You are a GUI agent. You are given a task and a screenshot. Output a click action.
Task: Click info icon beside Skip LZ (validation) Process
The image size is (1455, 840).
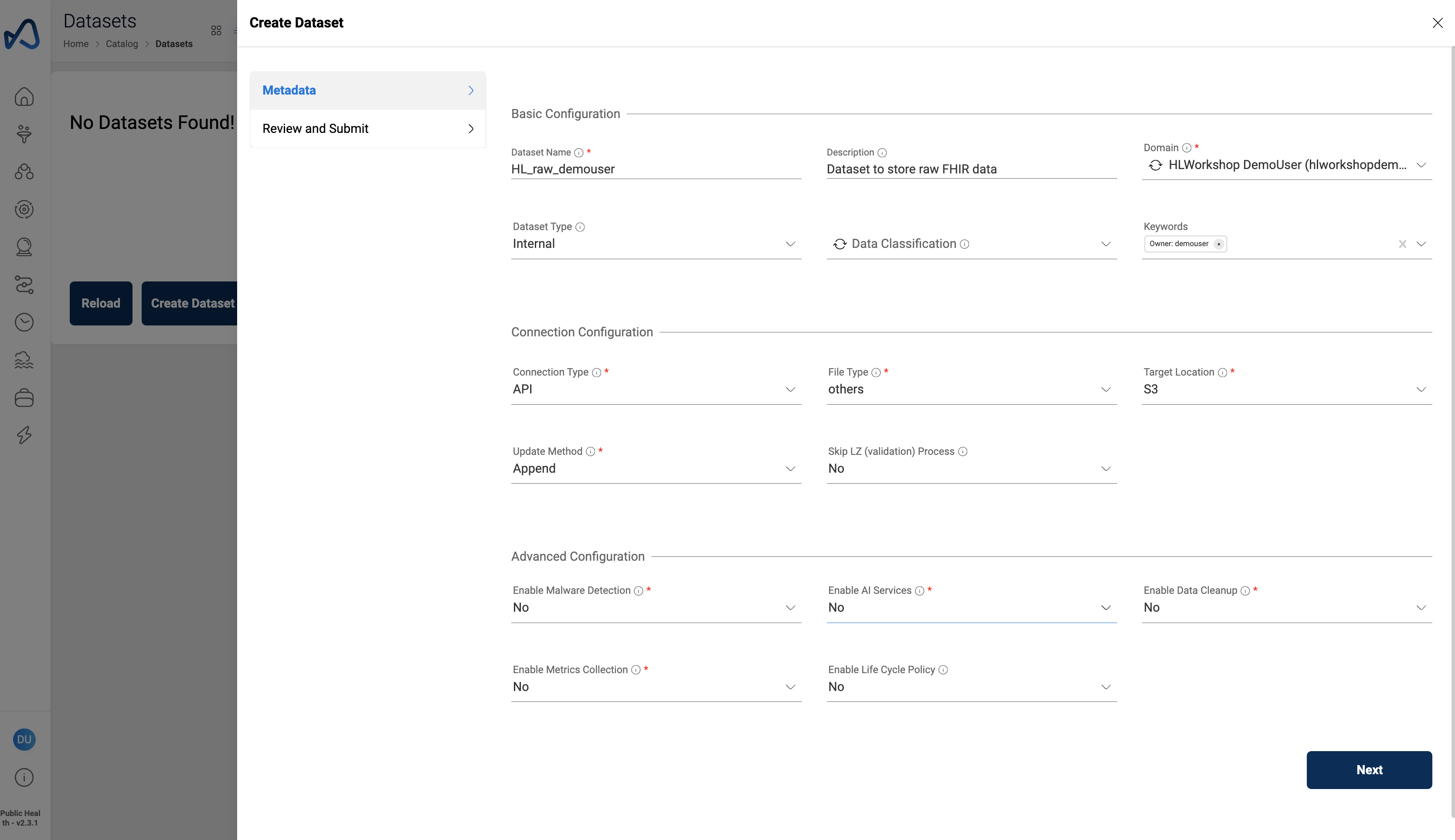tap(963, 452)
